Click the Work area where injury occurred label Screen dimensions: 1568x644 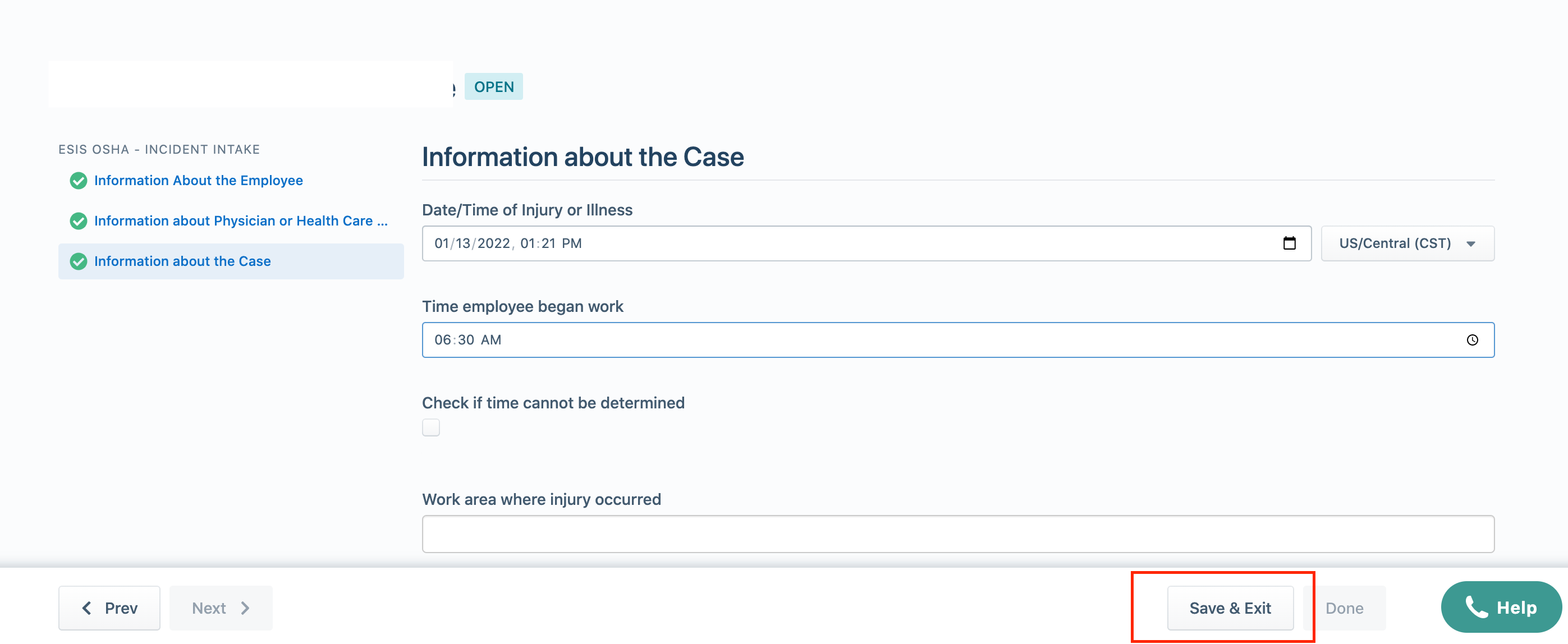(x=541, y=500)
